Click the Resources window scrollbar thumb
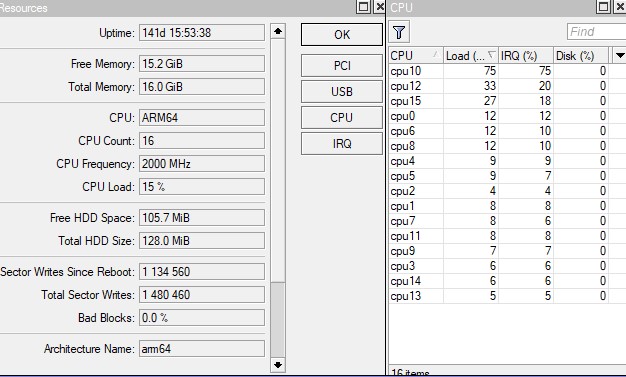This screenshot has width=626, height=377. (x=278, y=319)
